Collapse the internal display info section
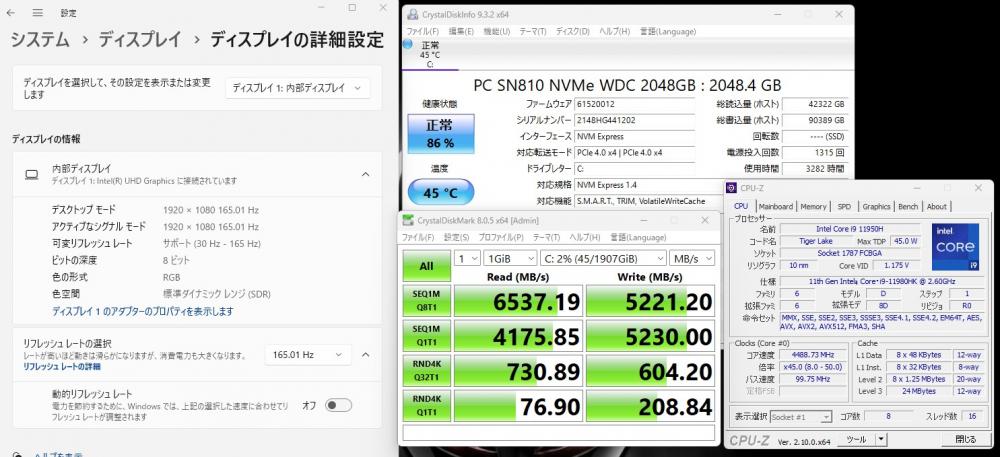Image resolution: width=1000 pixels, height=457 pixels. [x=365, y=174]
